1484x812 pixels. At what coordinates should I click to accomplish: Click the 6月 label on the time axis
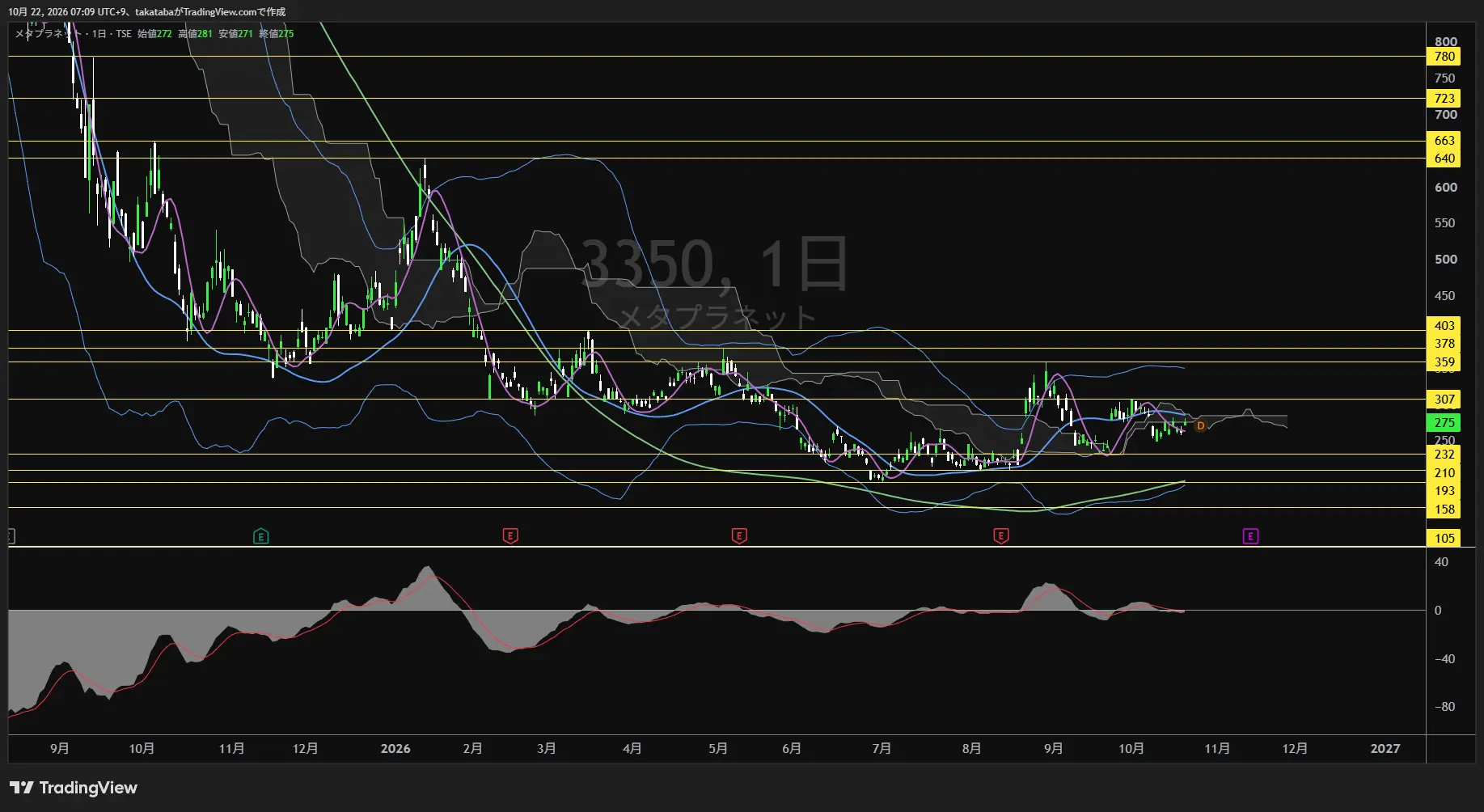coord(792,749)
